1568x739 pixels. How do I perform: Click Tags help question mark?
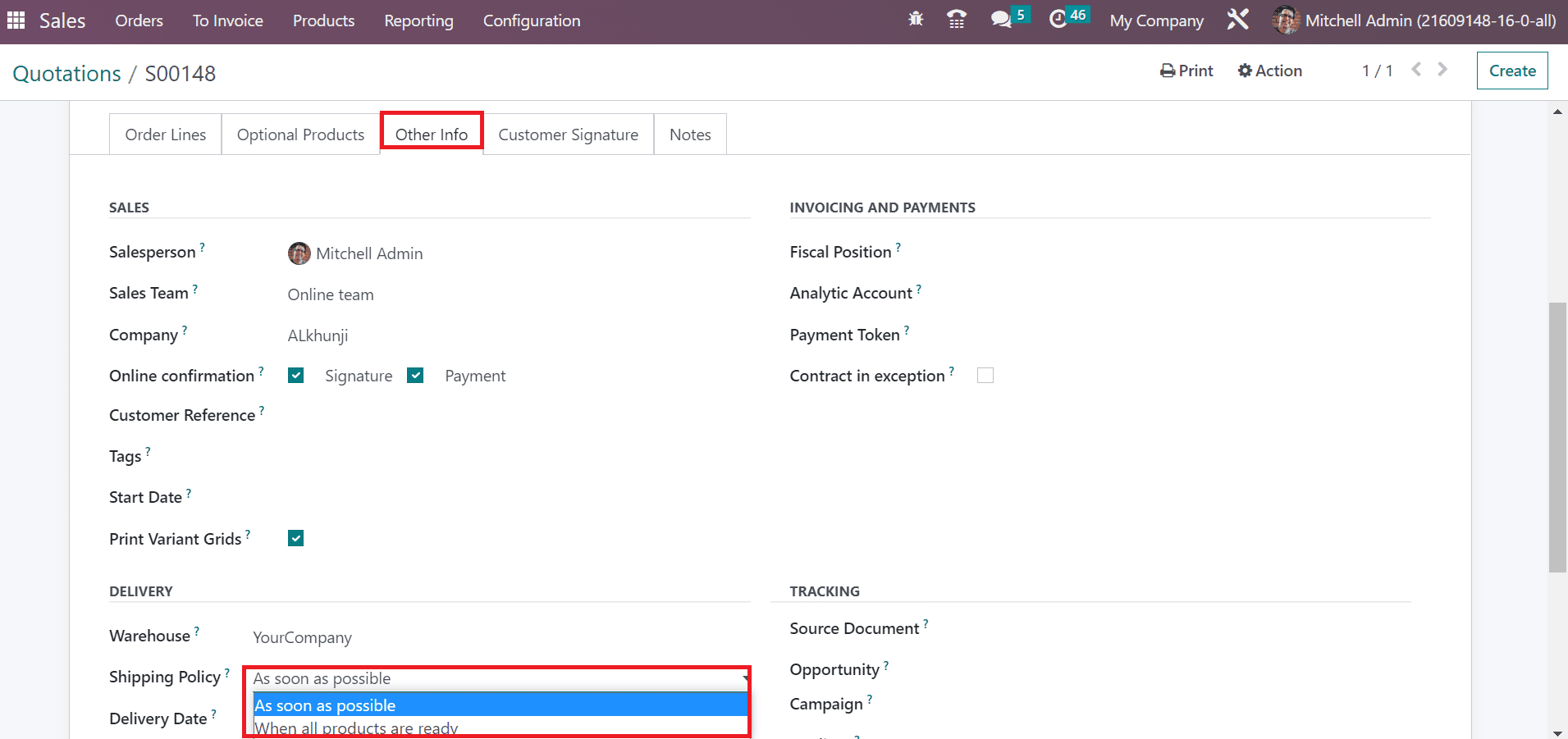(x=148, y=451)
